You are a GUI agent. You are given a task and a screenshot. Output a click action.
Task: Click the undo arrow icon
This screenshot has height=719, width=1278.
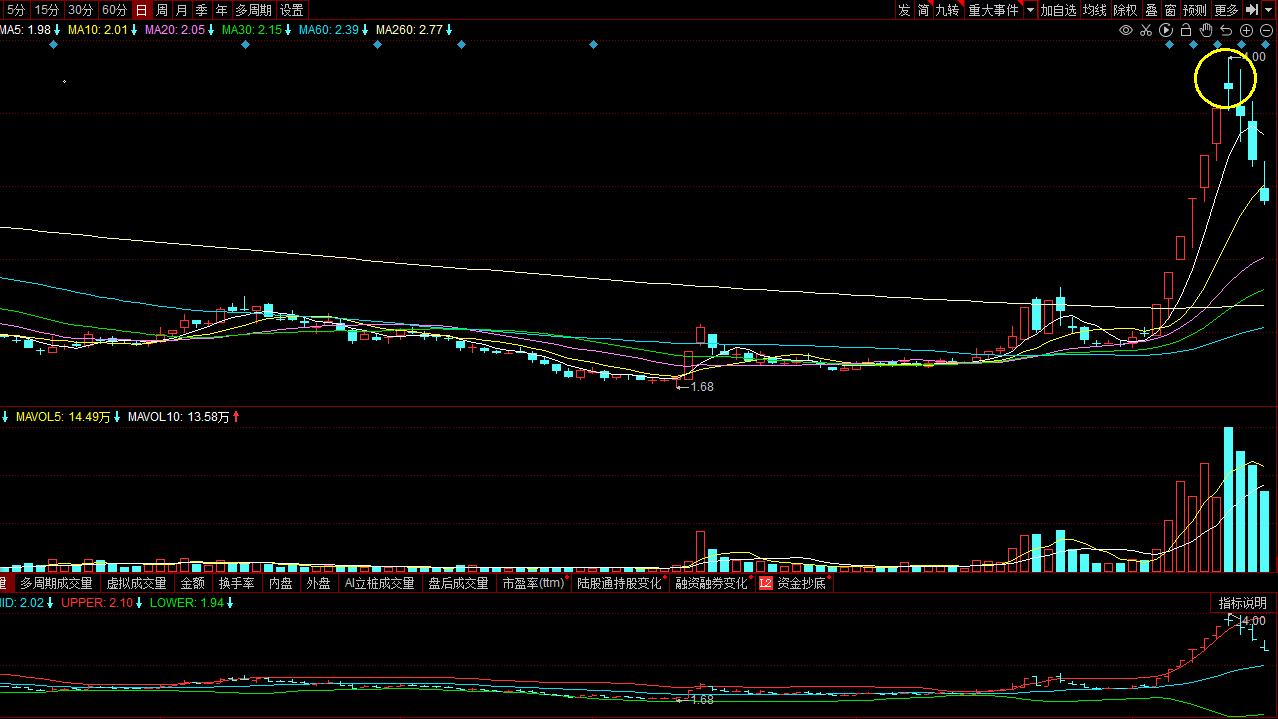[x=1226, y=30]
